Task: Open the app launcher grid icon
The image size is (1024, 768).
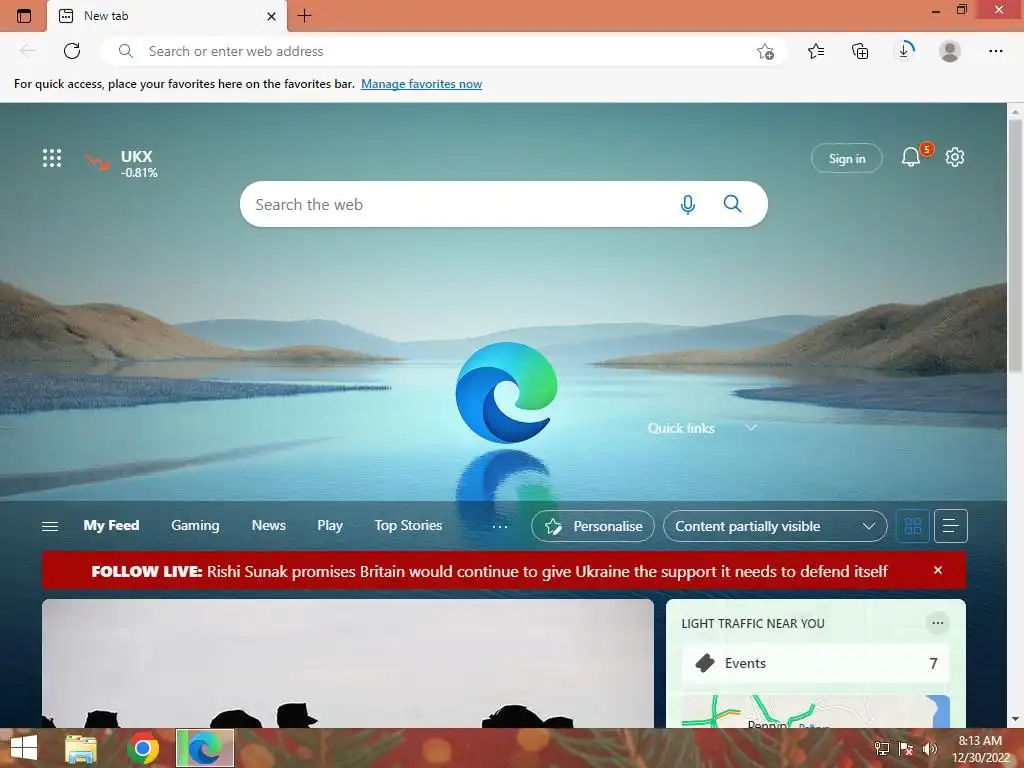Action: coord(52,158)
